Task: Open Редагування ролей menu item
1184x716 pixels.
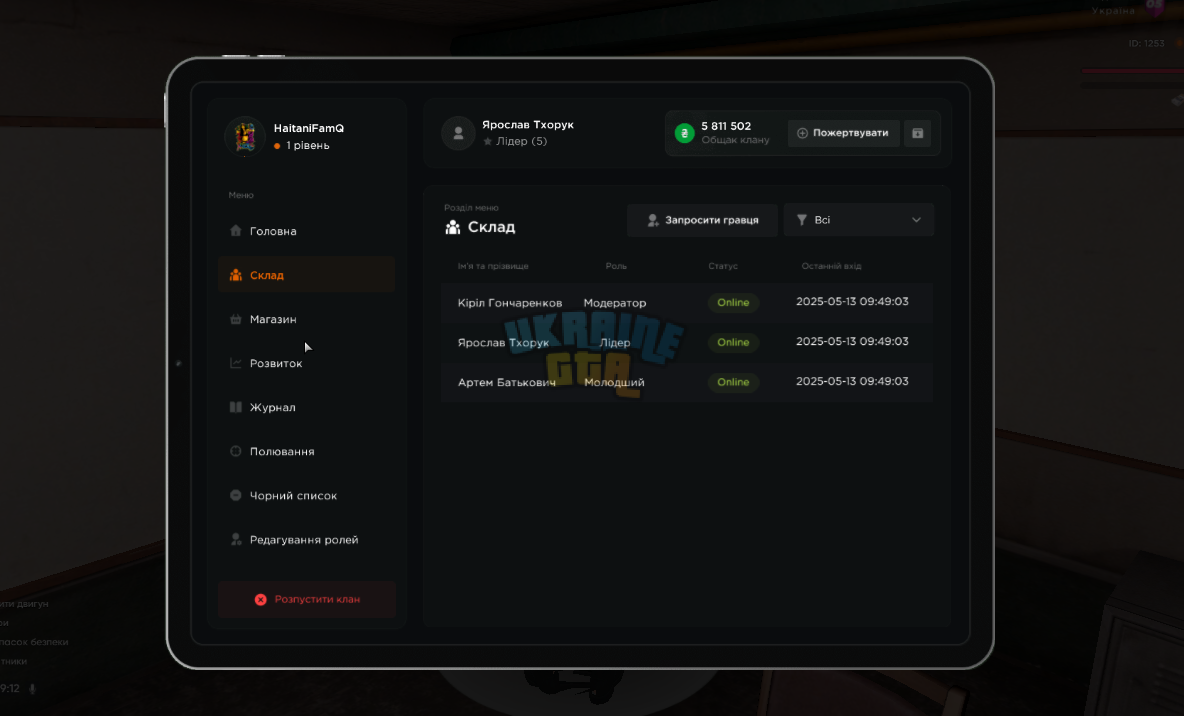Action: (306, 540)
